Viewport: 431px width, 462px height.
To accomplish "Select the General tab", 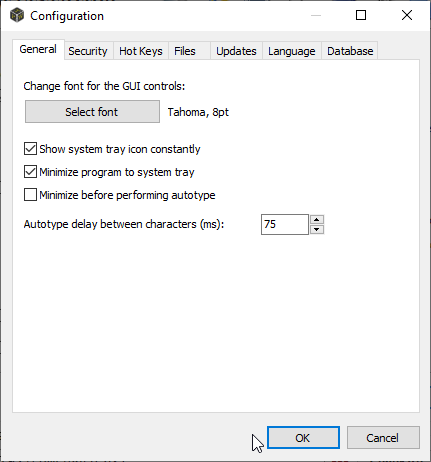I will 38,49.
